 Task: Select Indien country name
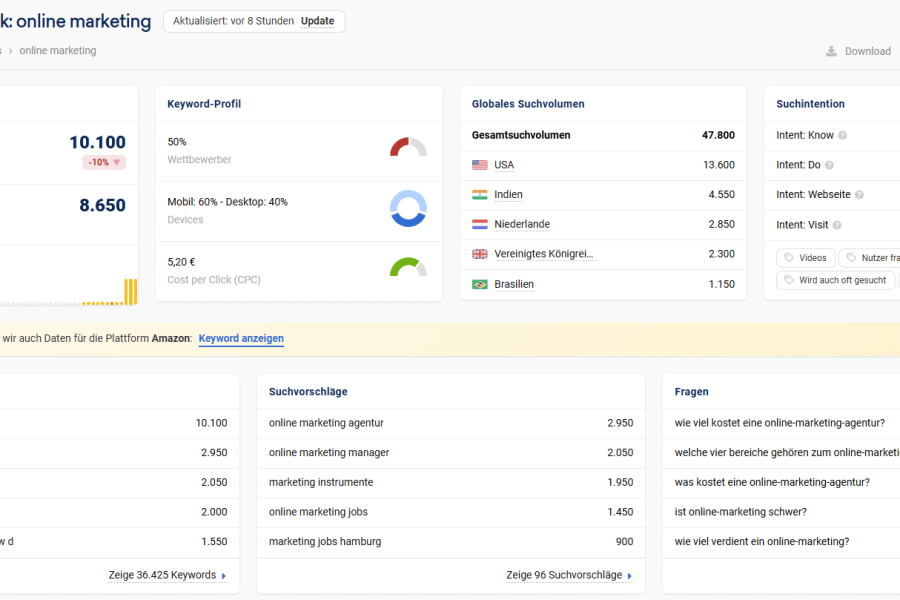click(509, 195)
